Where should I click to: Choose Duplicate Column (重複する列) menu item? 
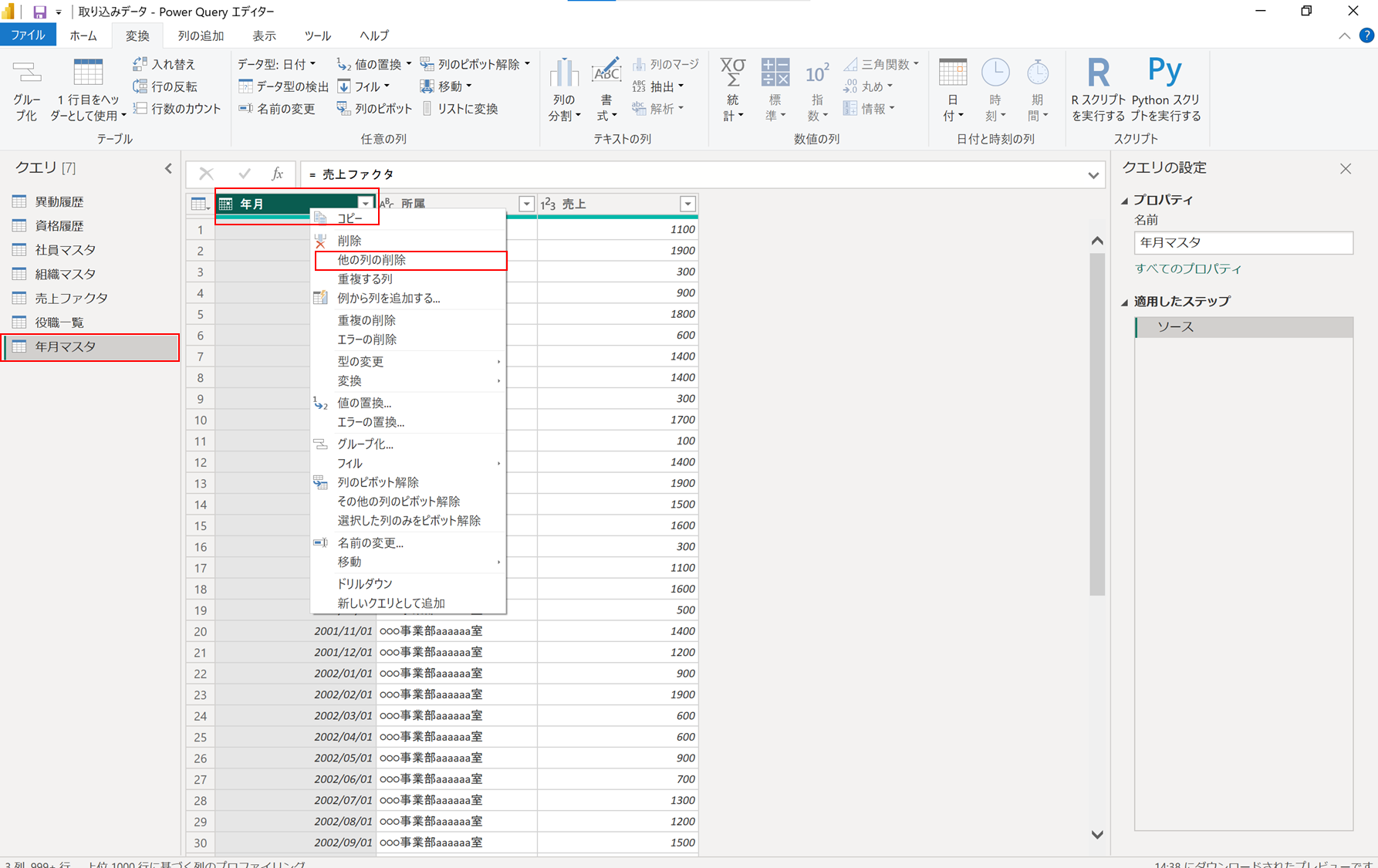point(408,279)
